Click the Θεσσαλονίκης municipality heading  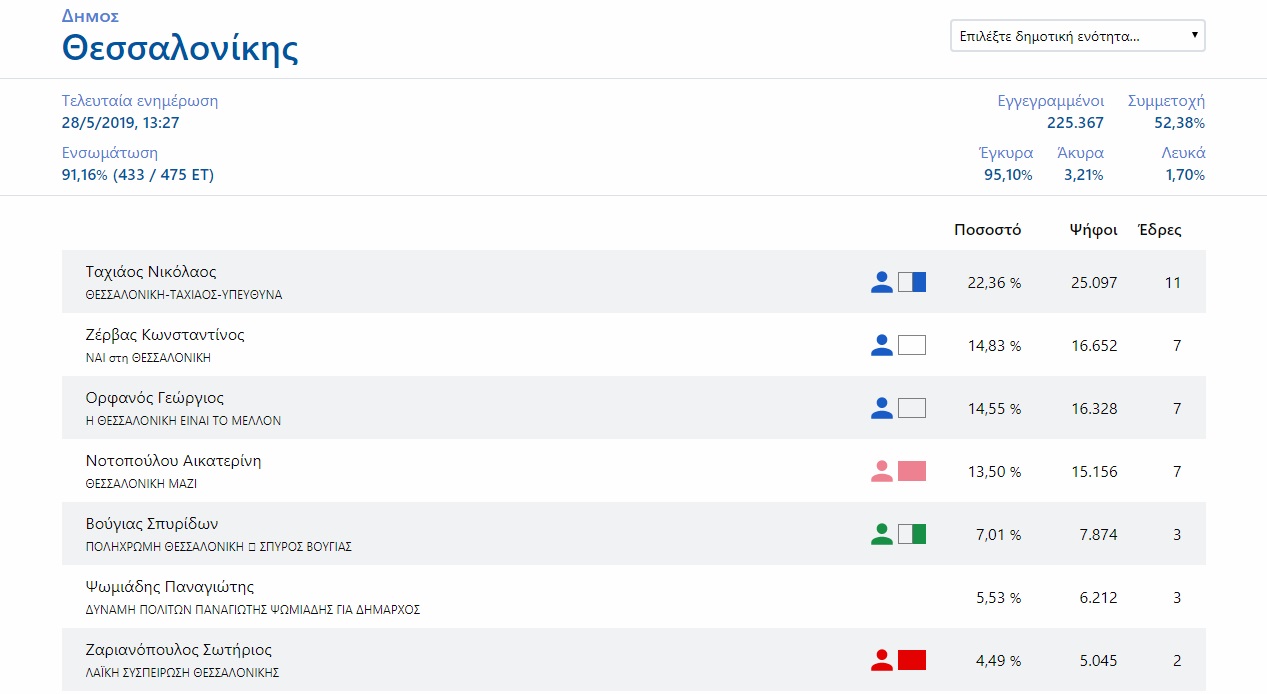click(x=180, y=48)
